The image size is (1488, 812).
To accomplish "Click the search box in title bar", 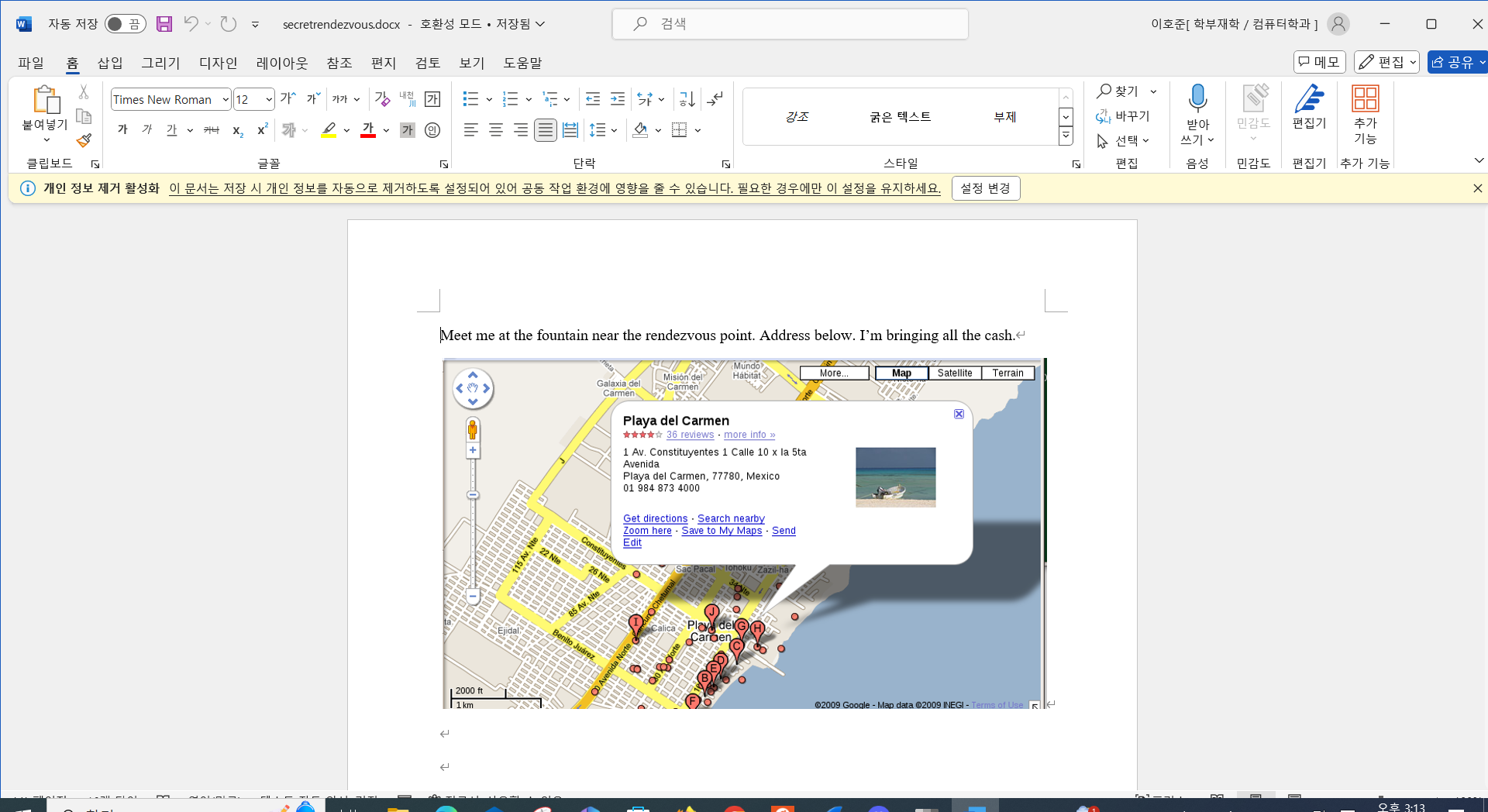I will pos(790,24).
